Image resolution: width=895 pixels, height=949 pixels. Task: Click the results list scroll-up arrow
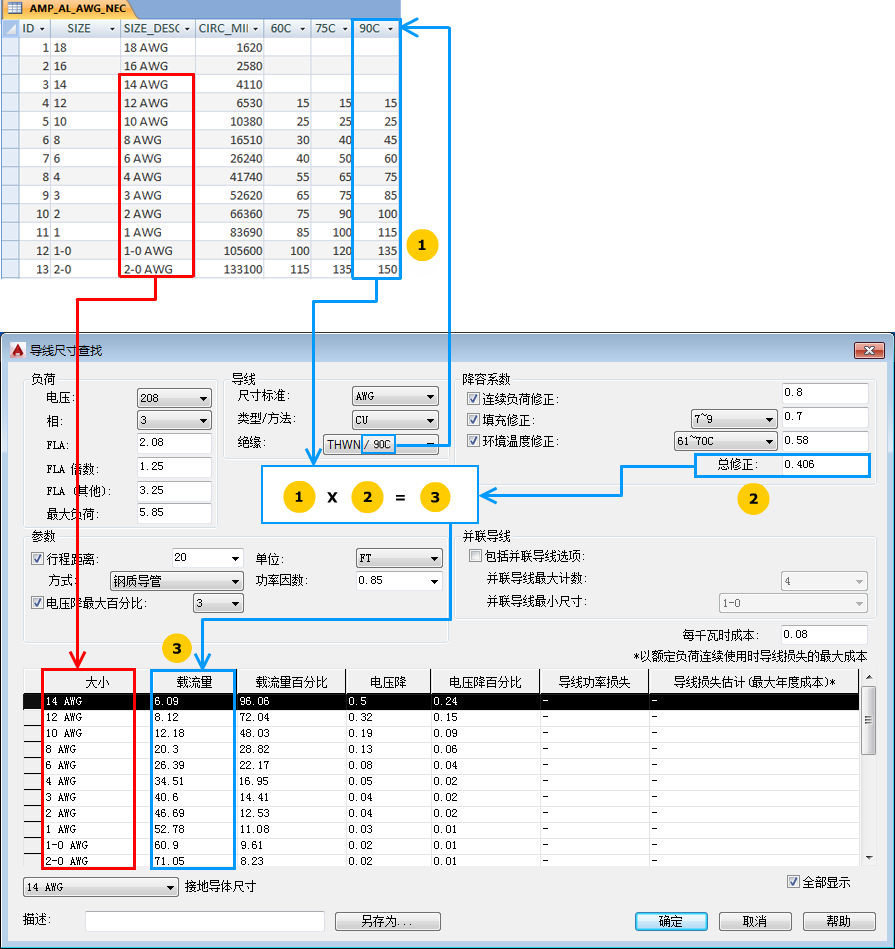click(868, 677)
